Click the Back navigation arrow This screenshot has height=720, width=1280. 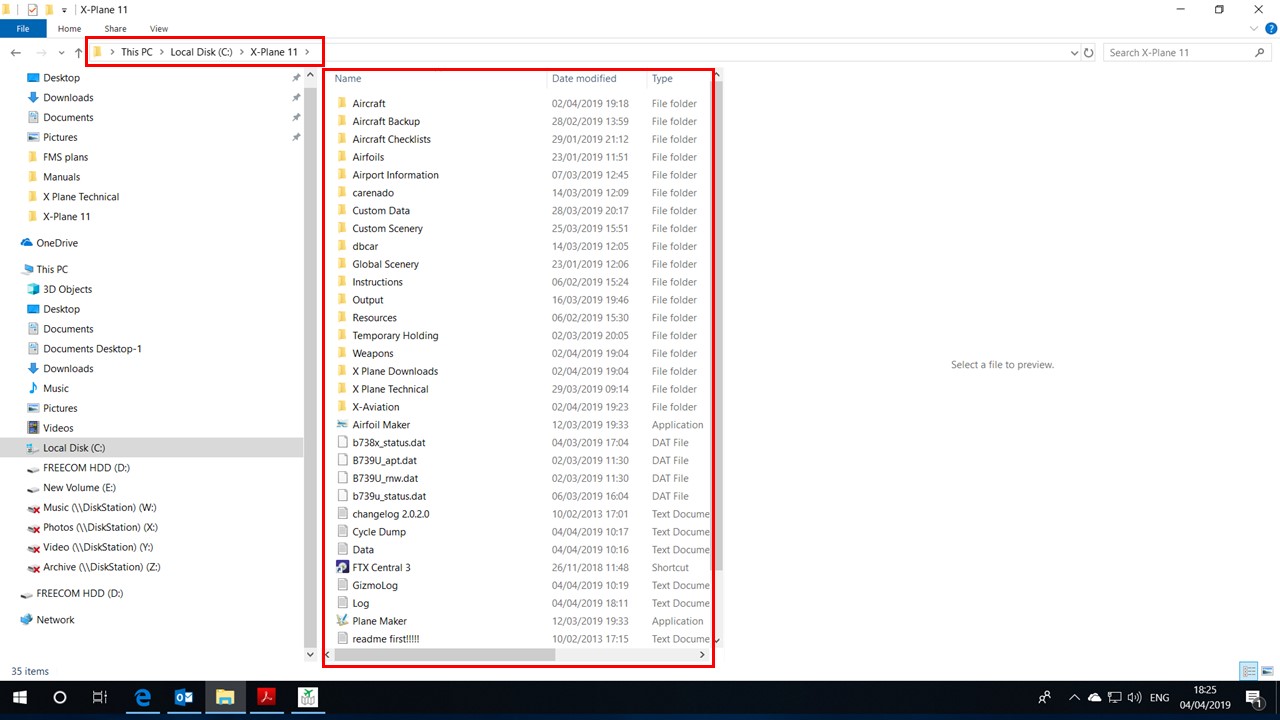16,52
